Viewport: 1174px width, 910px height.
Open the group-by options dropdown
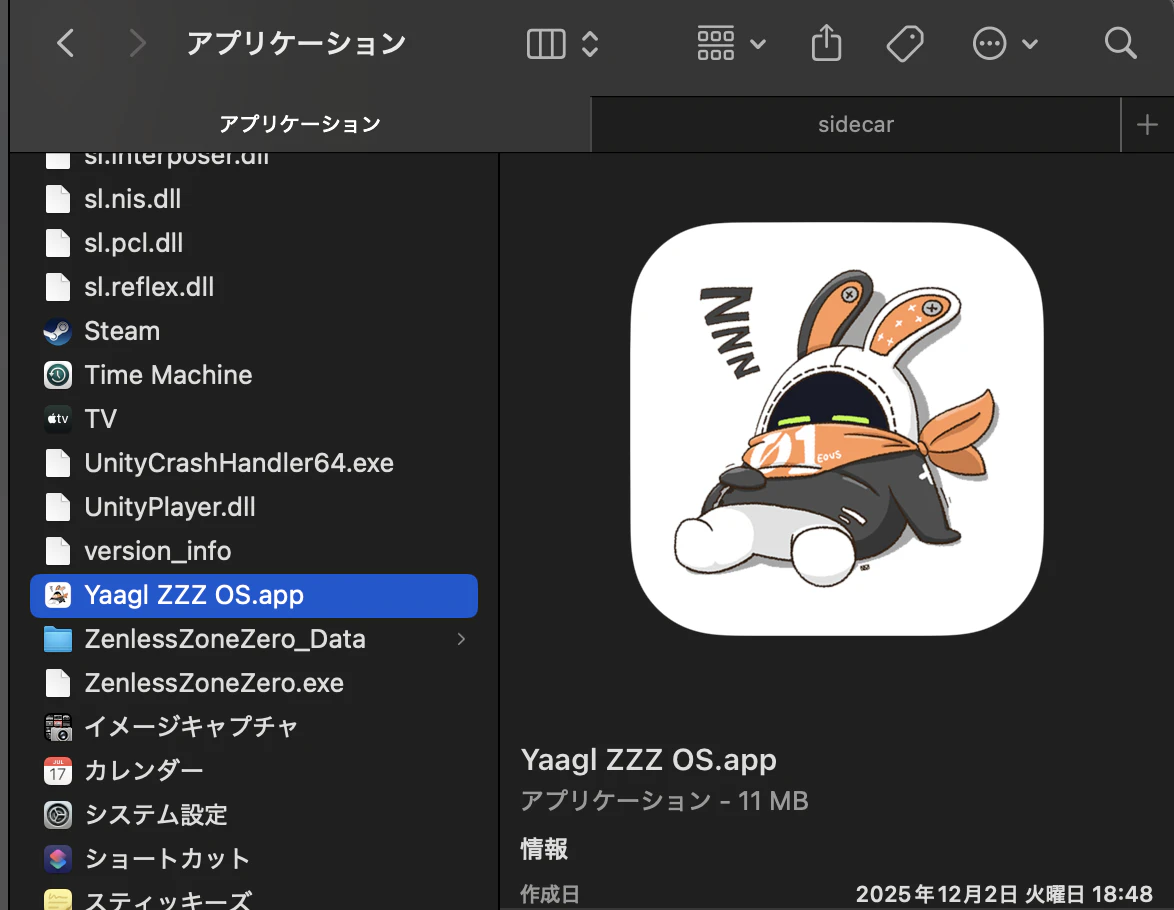pos(731,43)
